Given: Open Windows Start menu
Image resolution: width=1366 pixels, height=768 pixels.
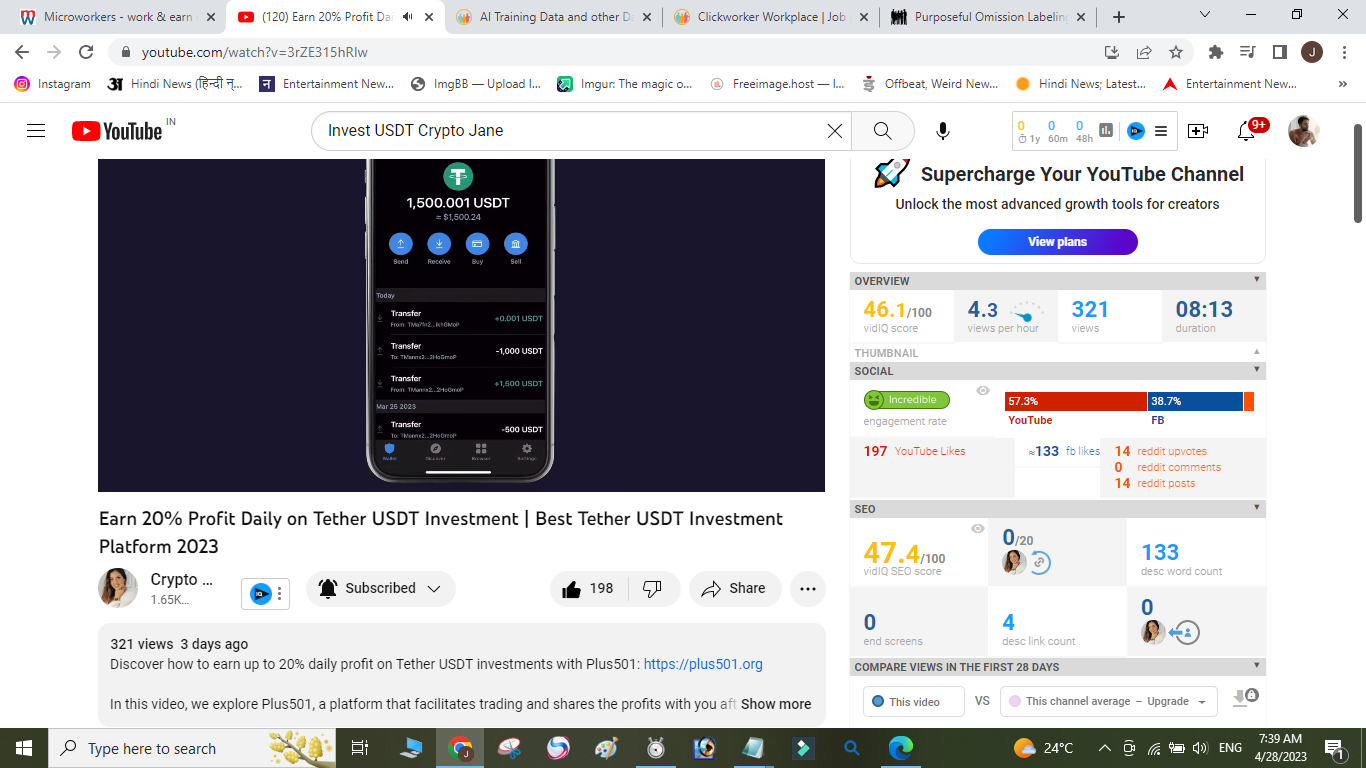Looking at the screenshot, I should [23, 748].
